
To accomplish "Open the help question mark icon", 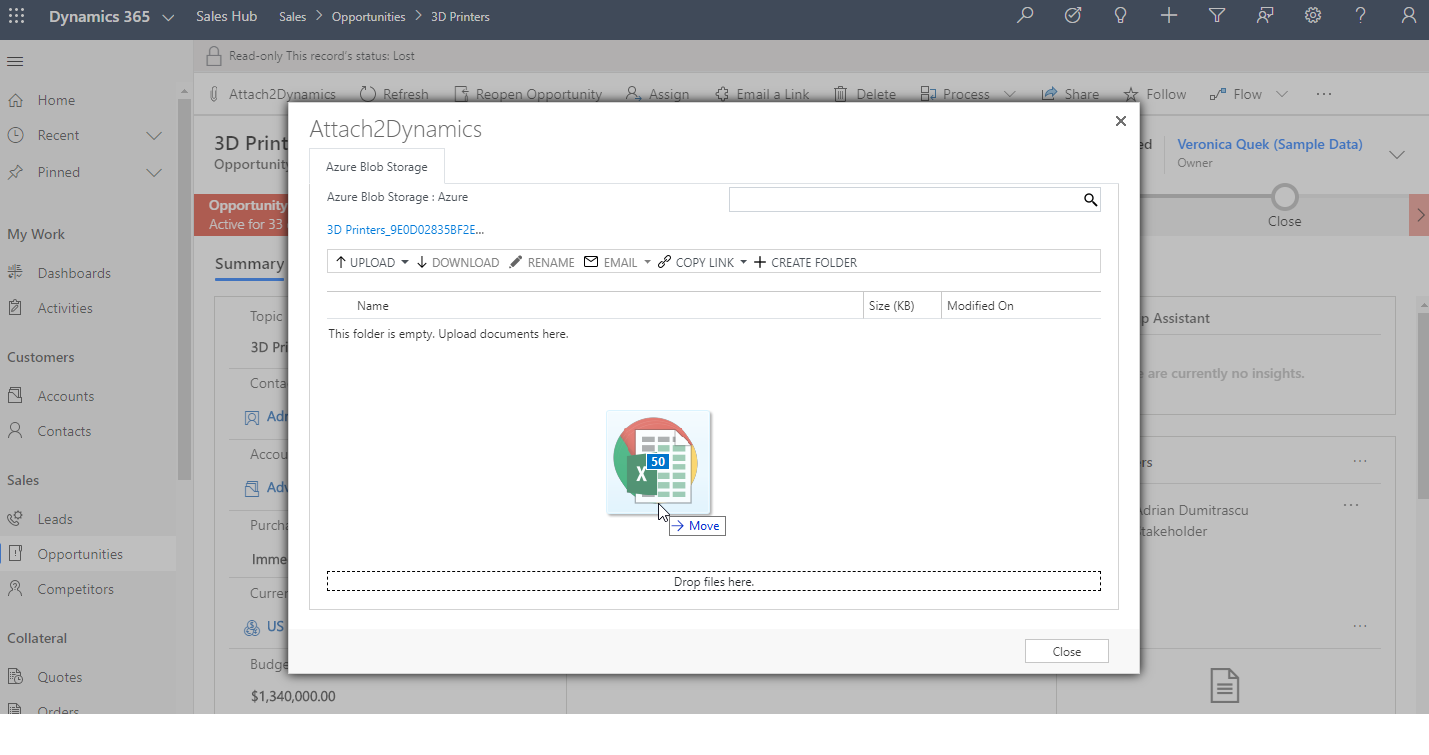I will [x=1361, y=16].
